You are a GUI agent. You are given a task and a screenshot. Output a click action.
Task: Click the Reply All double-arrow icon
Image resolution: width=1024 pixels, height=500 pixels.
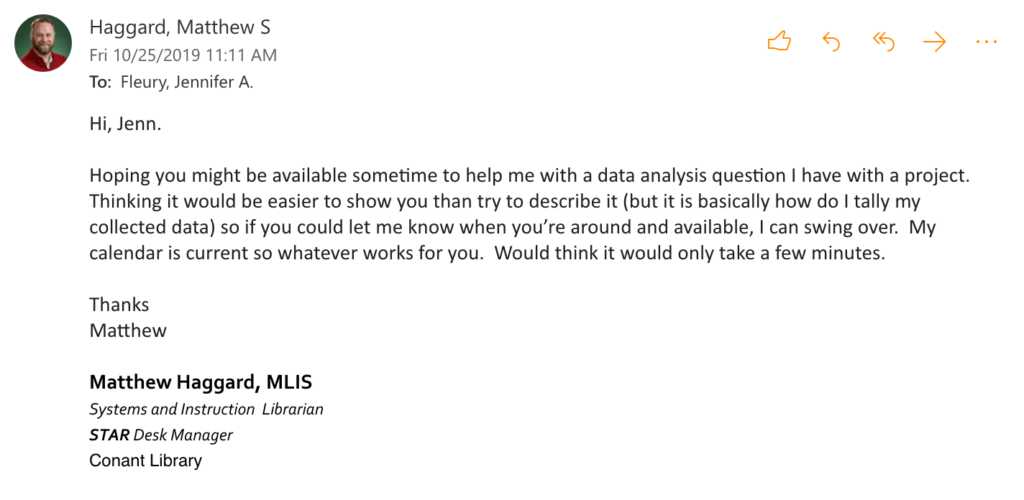883,41
